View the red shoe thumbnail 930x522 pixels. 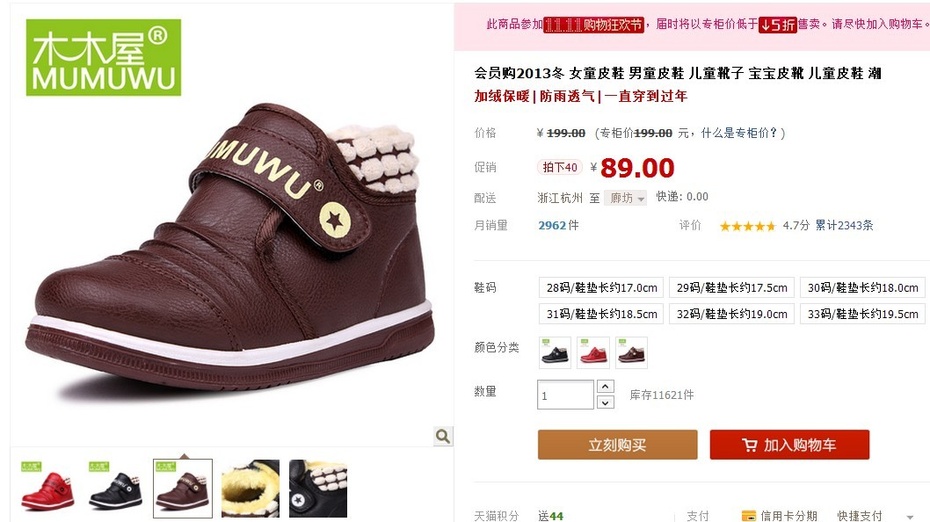tap(47, 489)
